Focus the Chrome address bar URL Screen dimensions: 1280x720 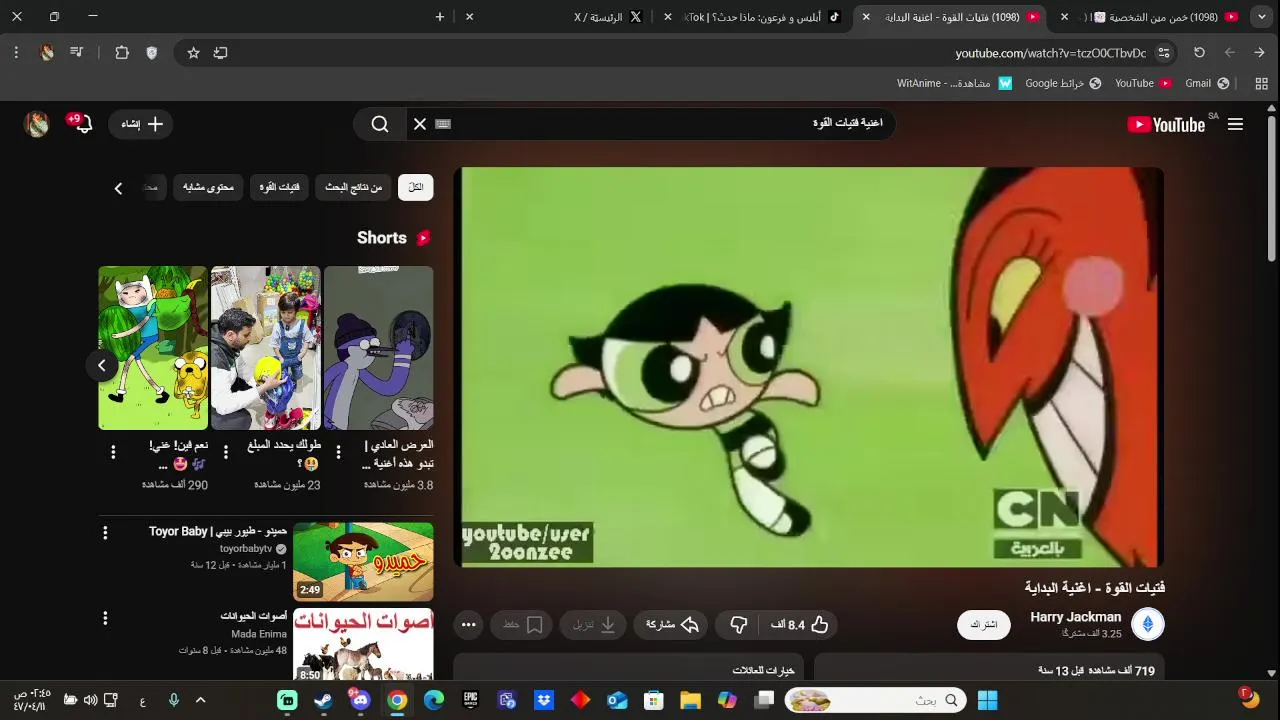[1050, 53]
